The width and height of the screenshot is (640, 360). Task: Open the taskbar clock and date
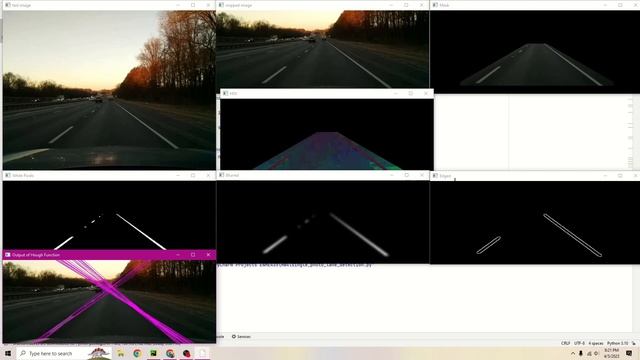[x=611, y=353]
